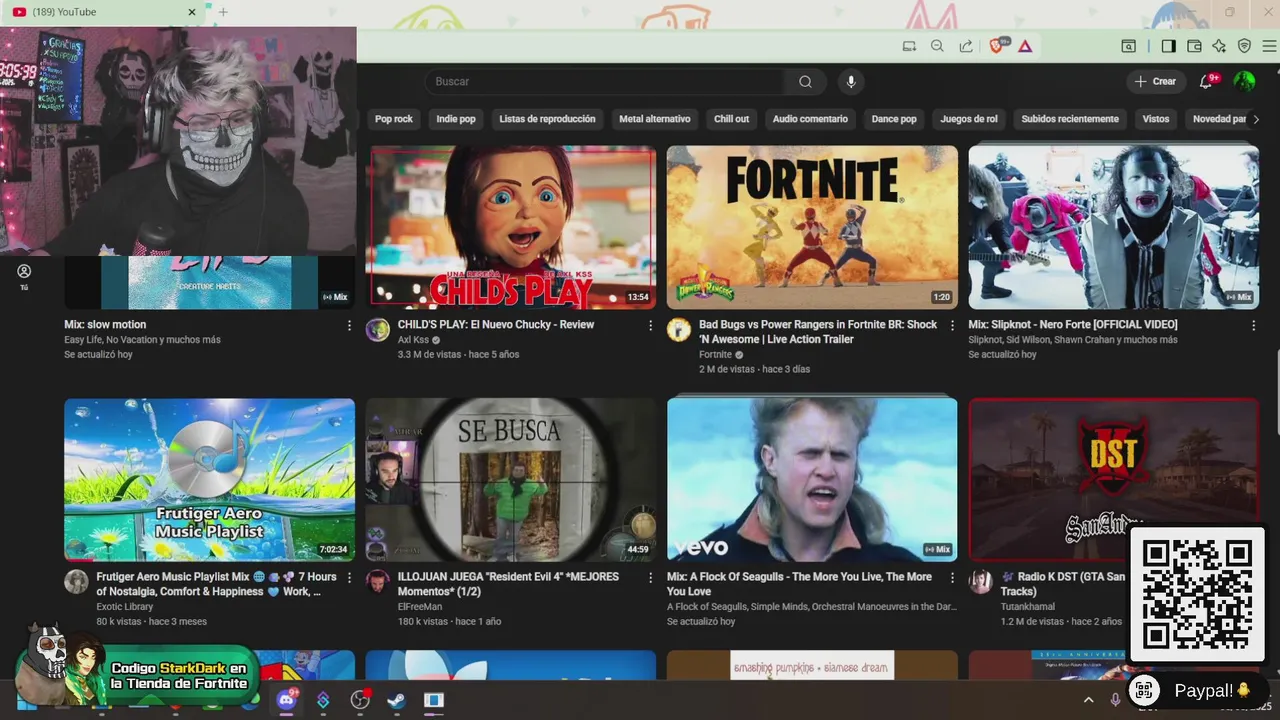
Task: Open the ElFreeMan channel link
Action: pyautogui.click(x=419, y=607)
